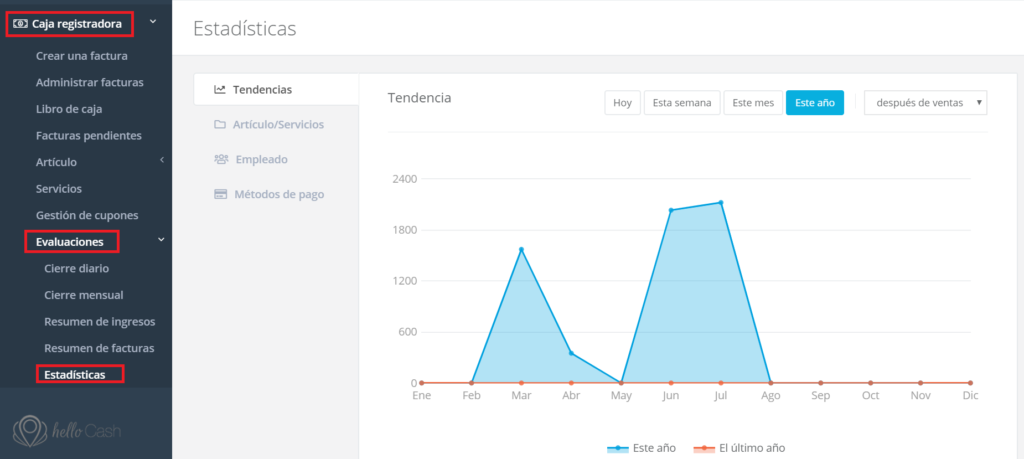Filter the chart by Esta semana

[682, 103]
